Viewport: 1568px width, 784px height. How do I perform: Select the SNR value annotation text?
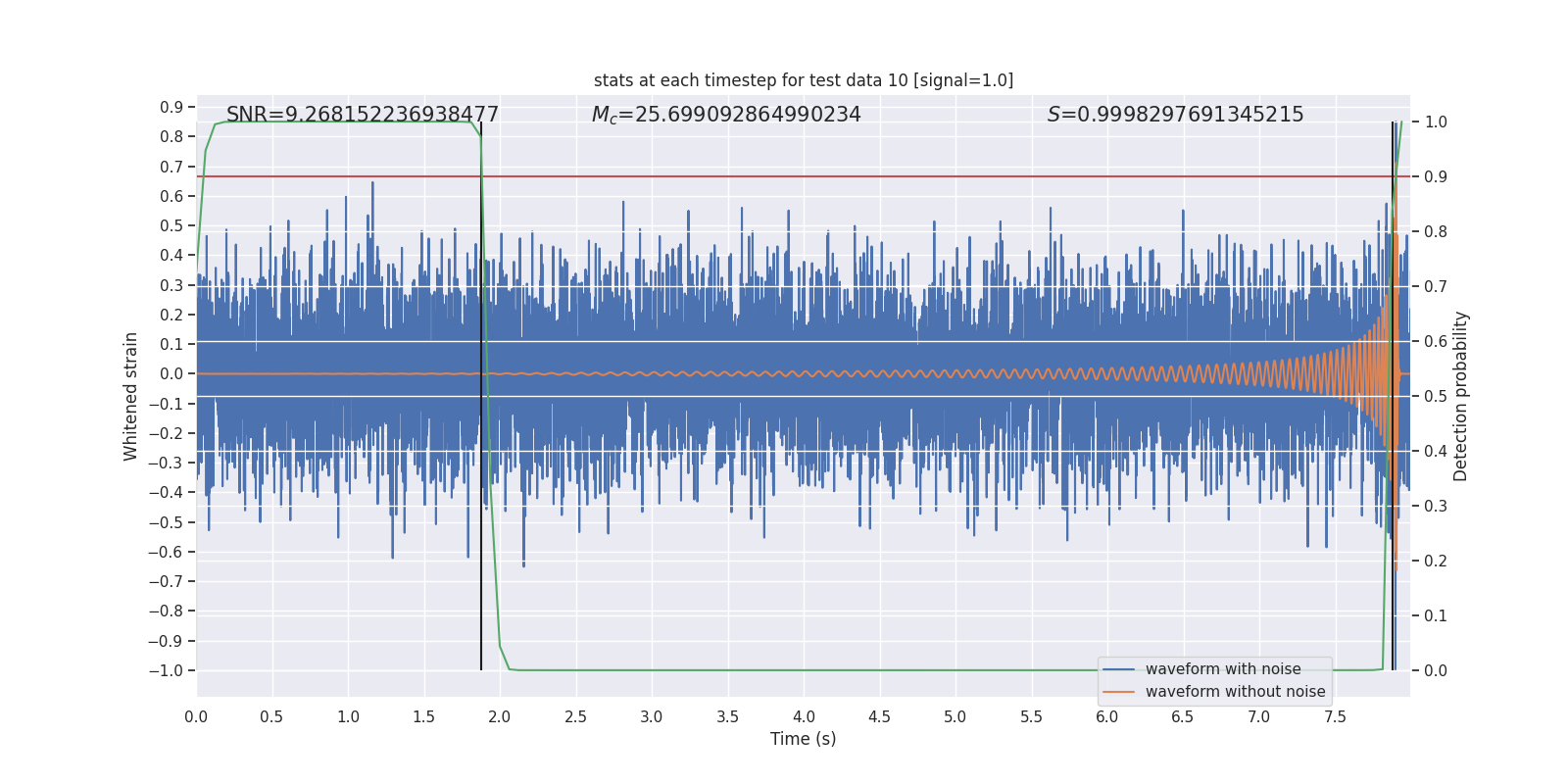(x=363, y=115)
